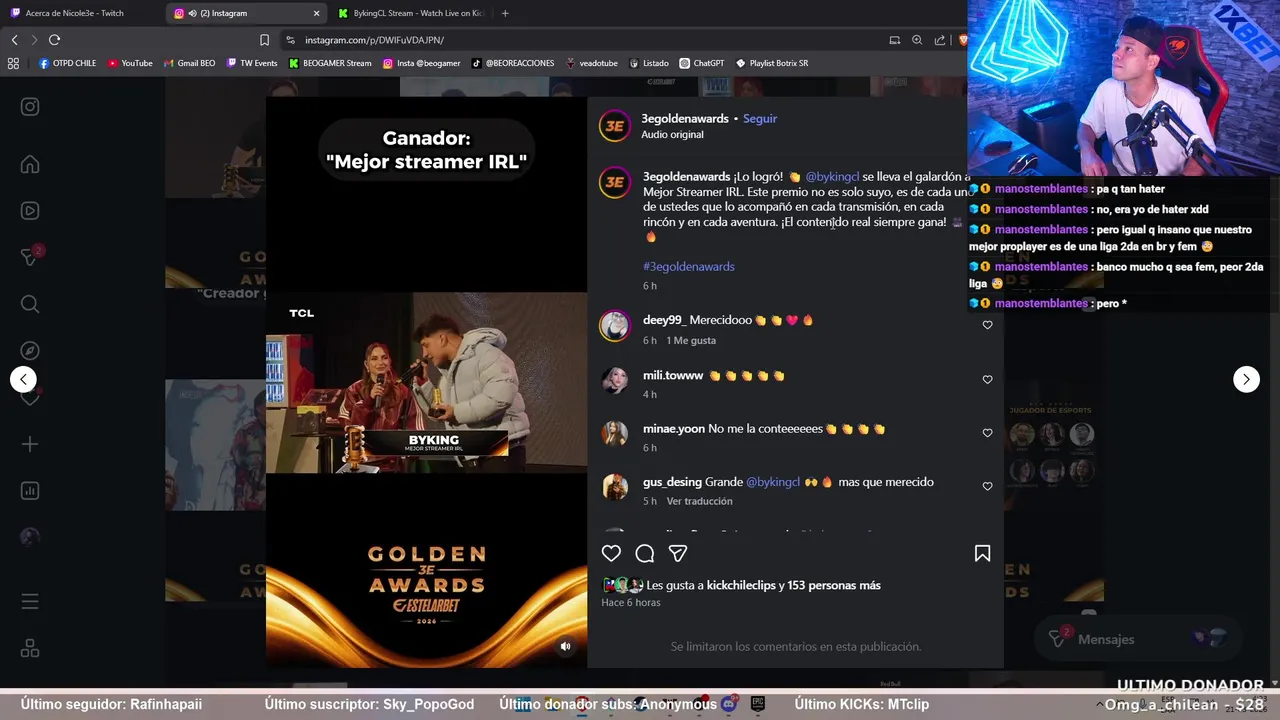The image size is (1280, 720).
Task: Open gus_desing commenter profile
Action: (672, 482)
